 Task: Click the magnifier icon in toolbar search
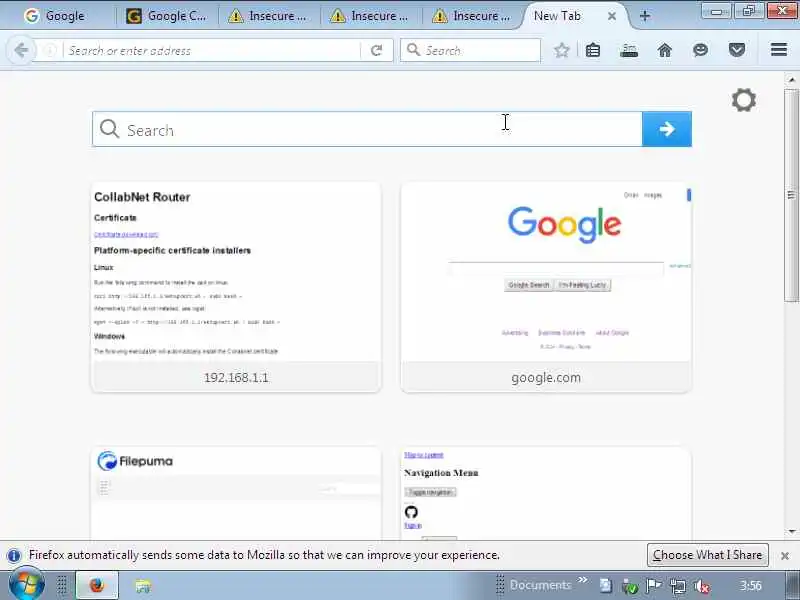click(413, 49)
